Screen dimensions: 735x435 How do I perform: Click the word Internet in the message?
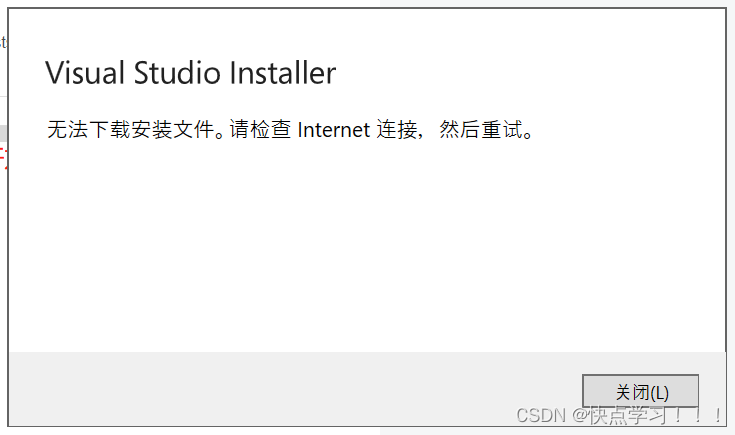pos(334,130)
